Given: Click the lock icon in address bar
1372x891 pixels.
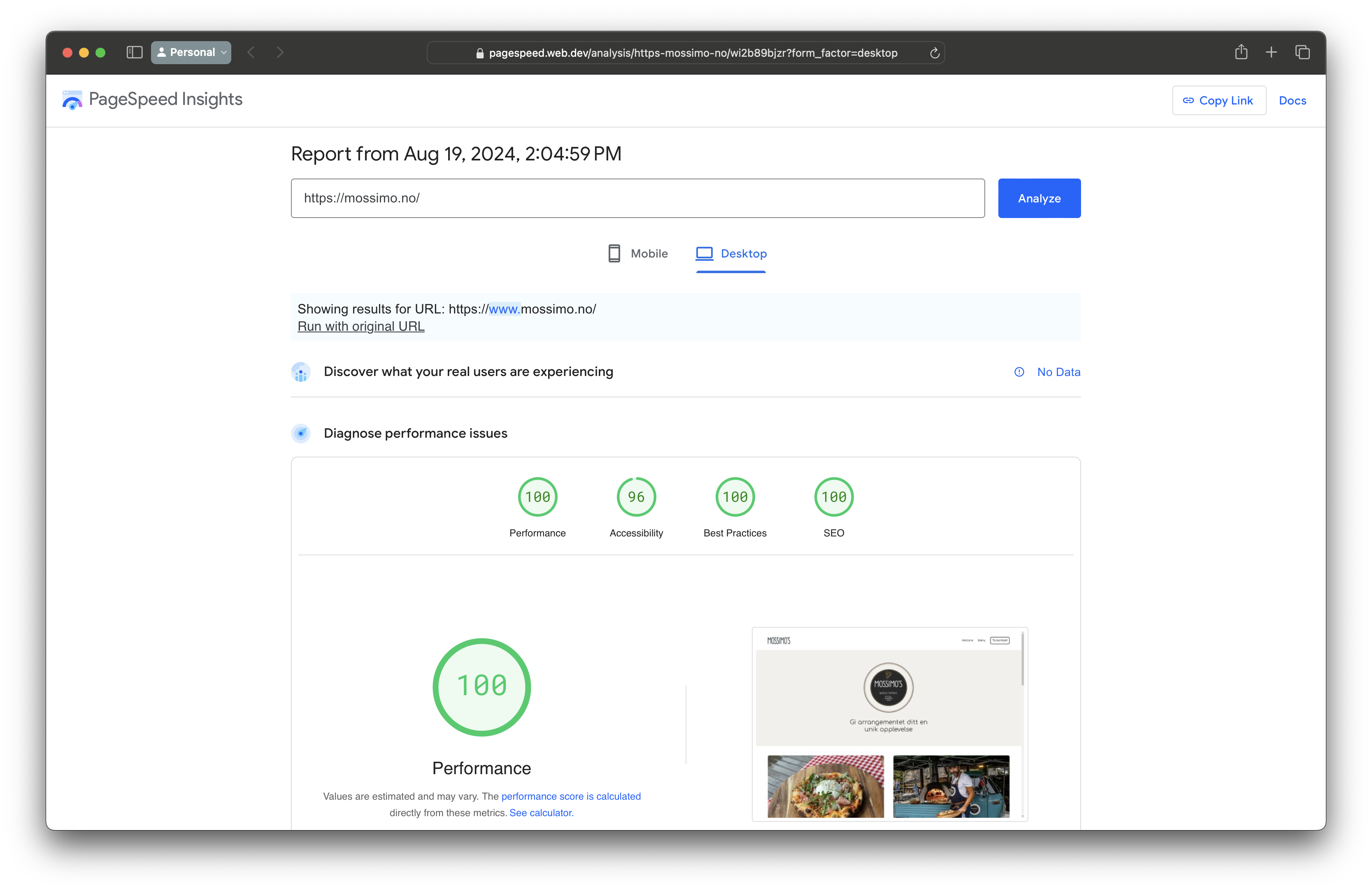Looking at the screenshot, I should click(479, 53).
